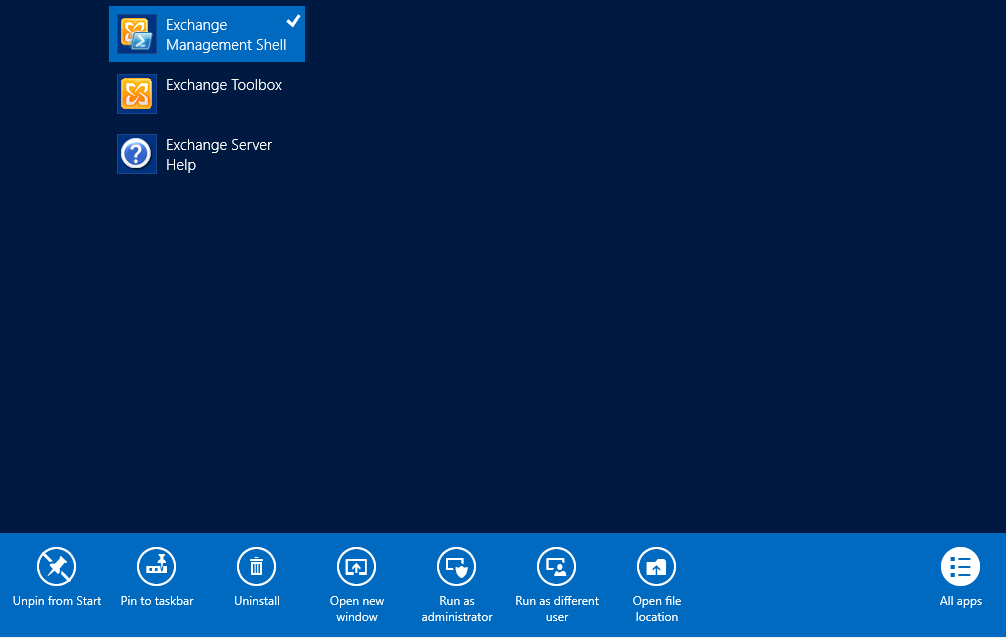Click the Exchange Server Help label text

219,155
